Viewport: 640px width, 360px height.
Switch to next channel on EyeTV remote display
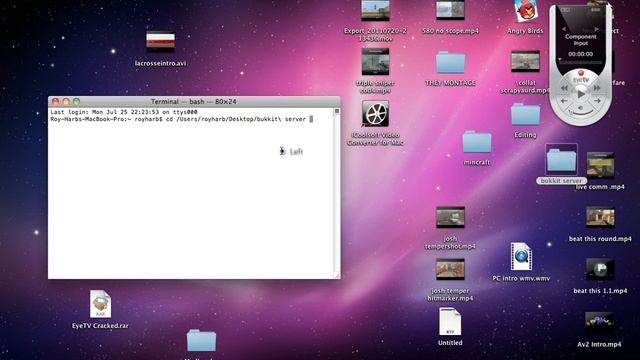click(x=596, y=29)
